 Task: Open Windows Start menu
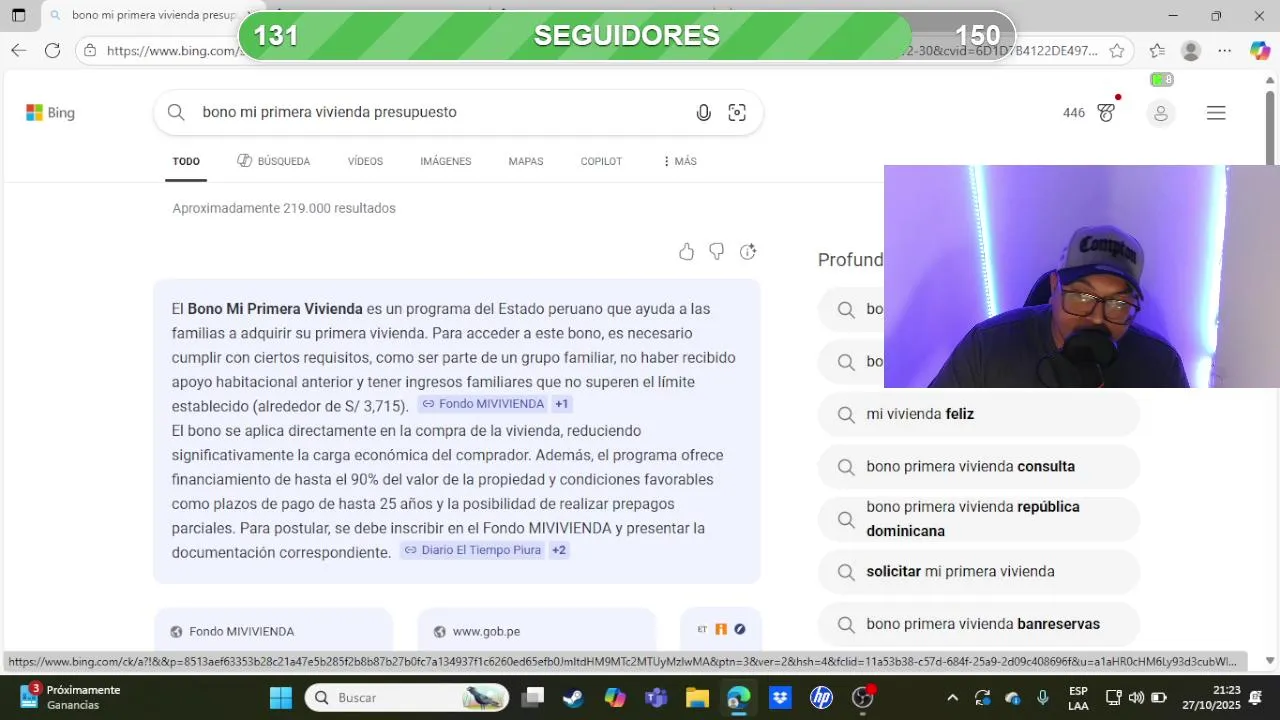click(x=281, y=697)
